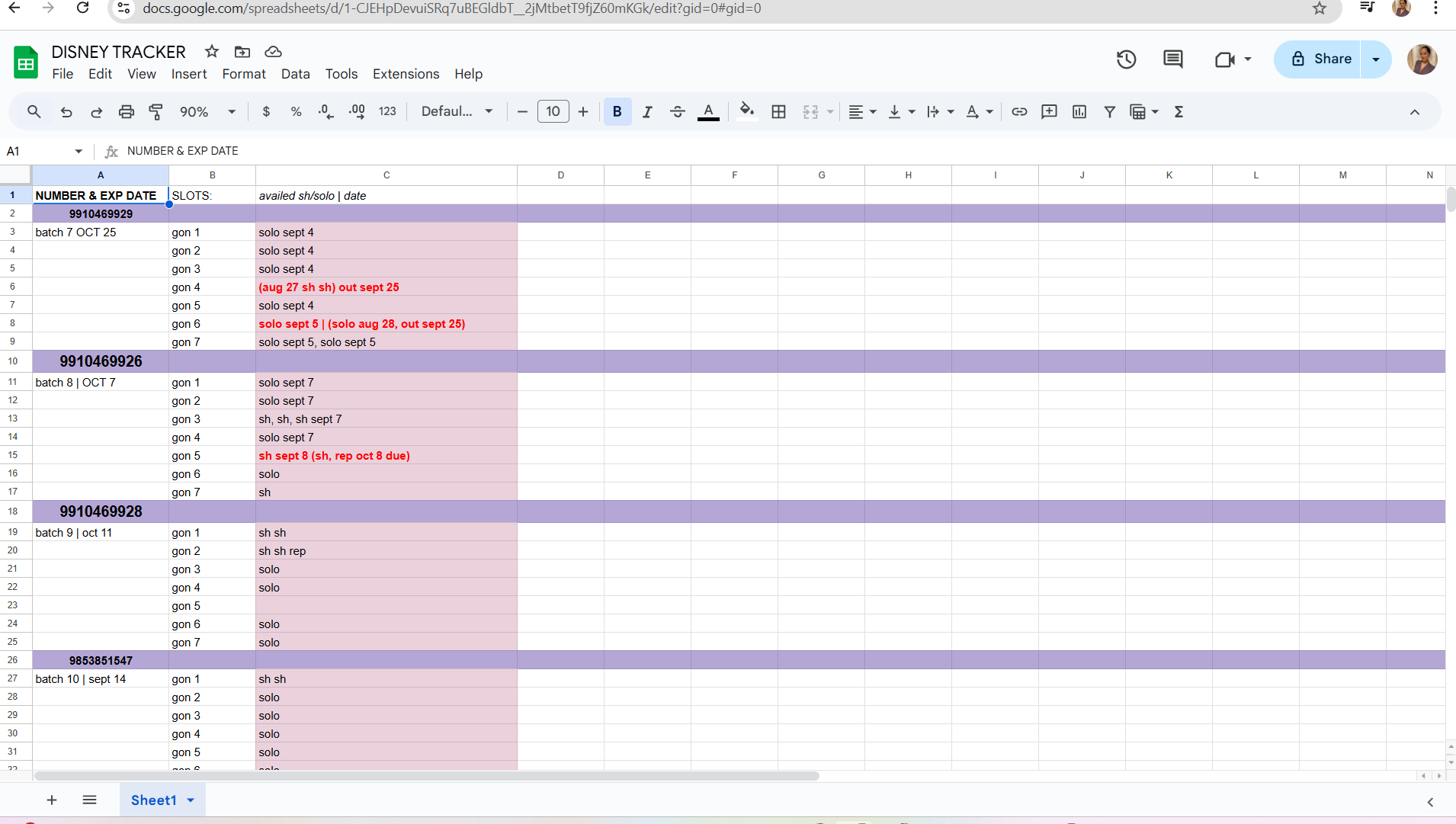The height and width of the screenshot is (824, 1456).
Task: Click the print icon
Action: pos(127,112)
